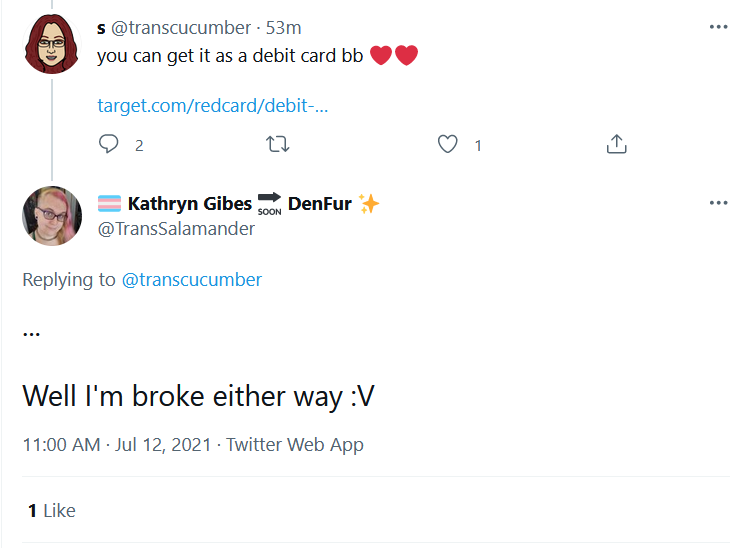Screen dimensions: 748x548
Task: Click the @transcucumber mention in Replying to
Action: click(192, 279)
